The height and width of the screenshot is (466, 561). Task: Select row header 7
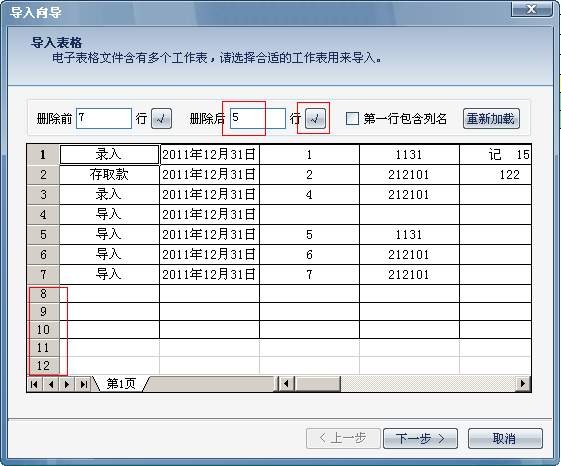pyautogui.click(x=43, y=275)
